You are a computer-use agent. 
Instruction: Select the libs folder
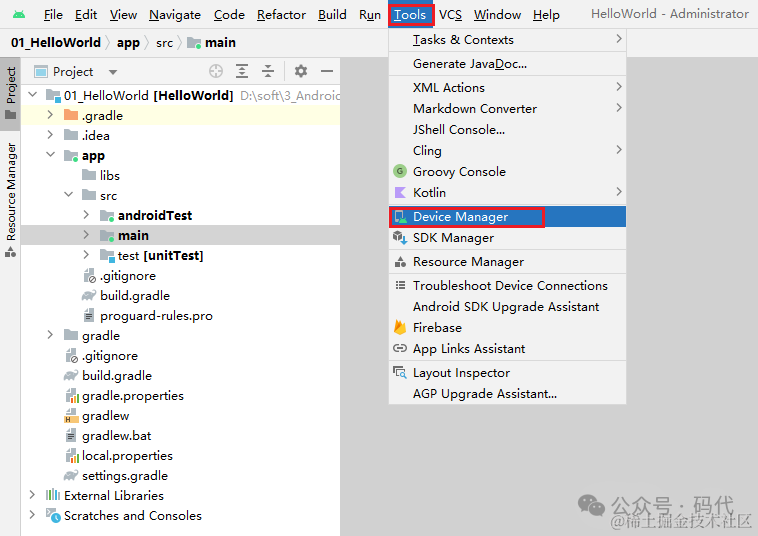[x=101, y=175]
